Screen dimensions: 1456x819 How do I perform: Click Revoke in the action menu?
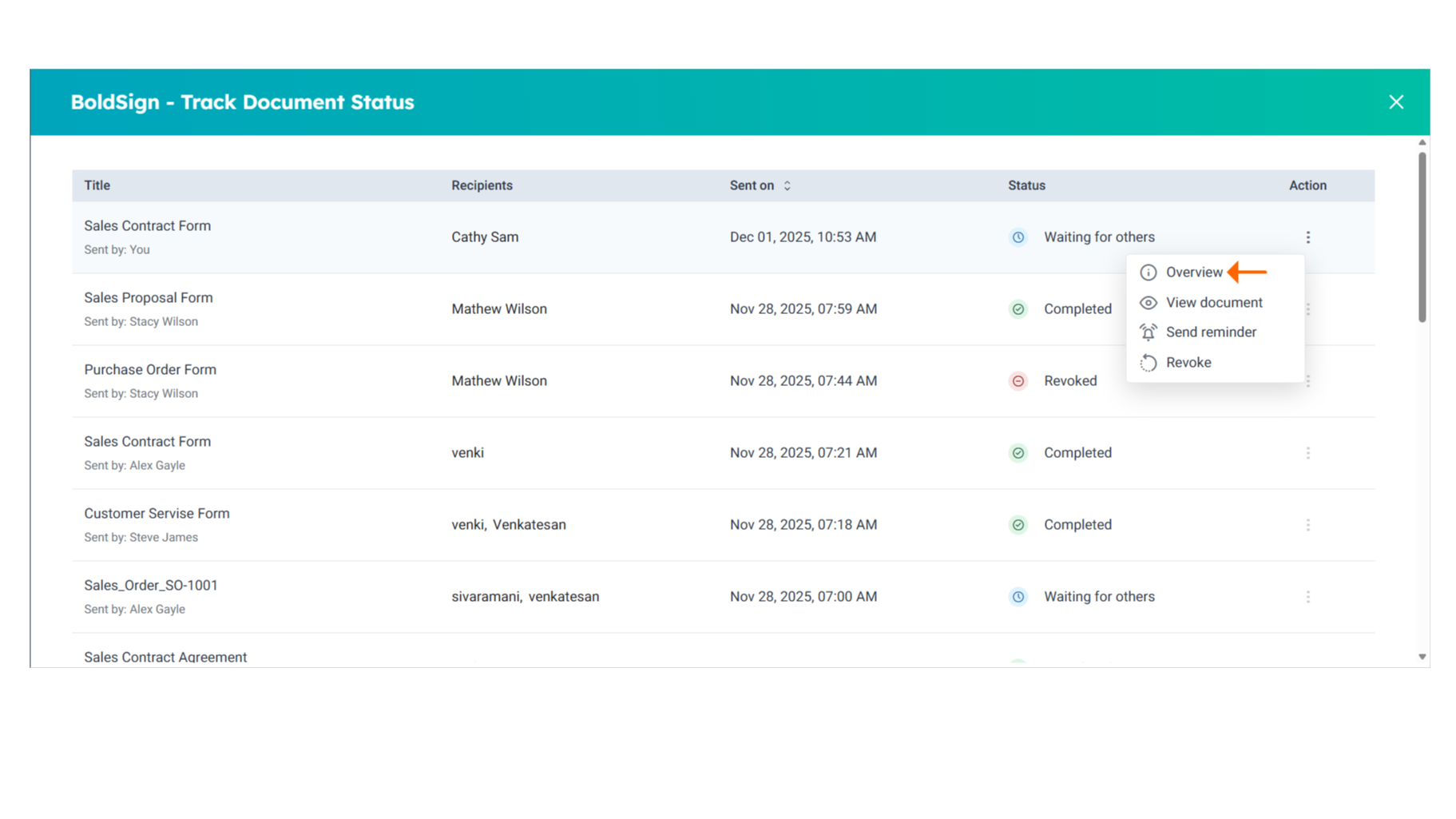click(1188, 363)
